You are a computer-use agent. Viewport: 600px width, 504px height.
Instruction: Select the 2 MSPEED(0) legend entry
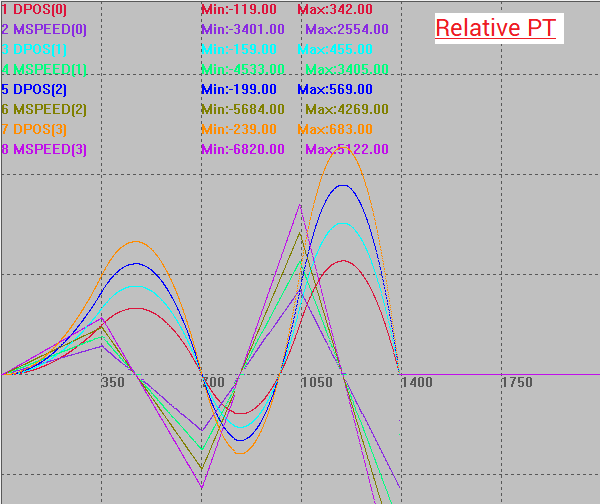[44, 29]
